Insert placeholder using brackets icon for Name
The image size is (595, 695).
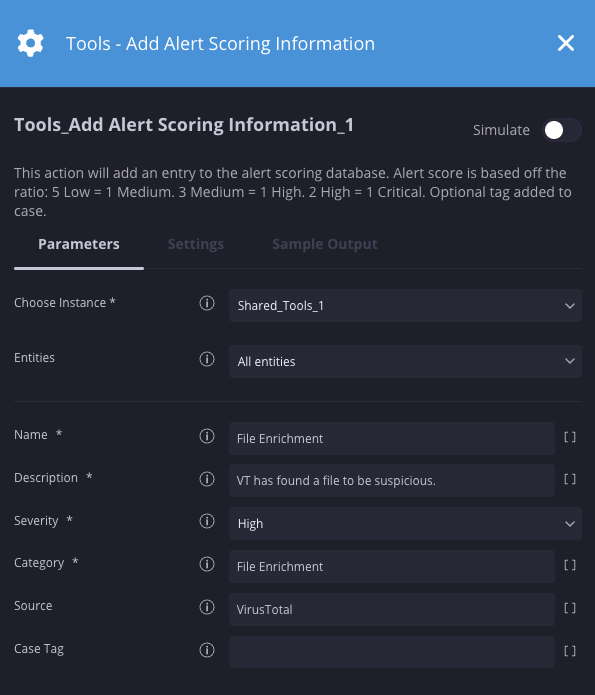570,437
